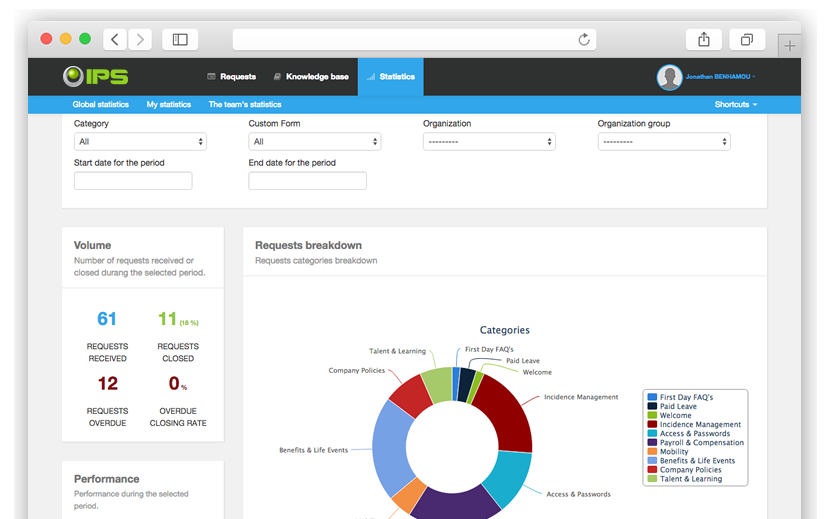Toggle First Day FAQ's legend swatch
This screenshot has height=519, width=829.
[652, 397]
